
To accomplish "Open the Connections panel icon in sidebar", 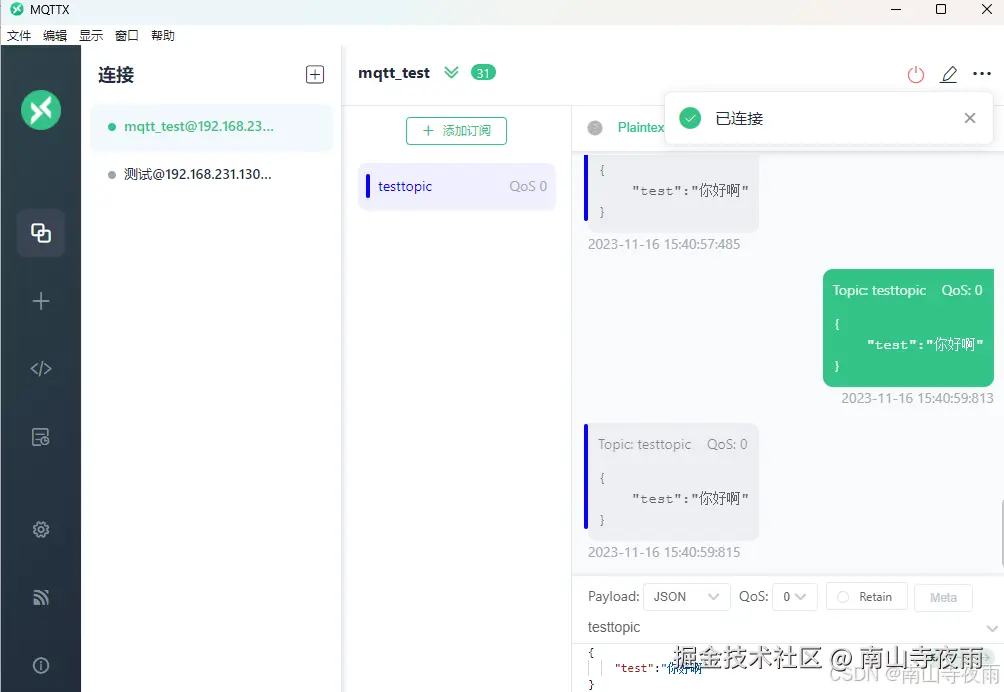I will tap(40, 233).
